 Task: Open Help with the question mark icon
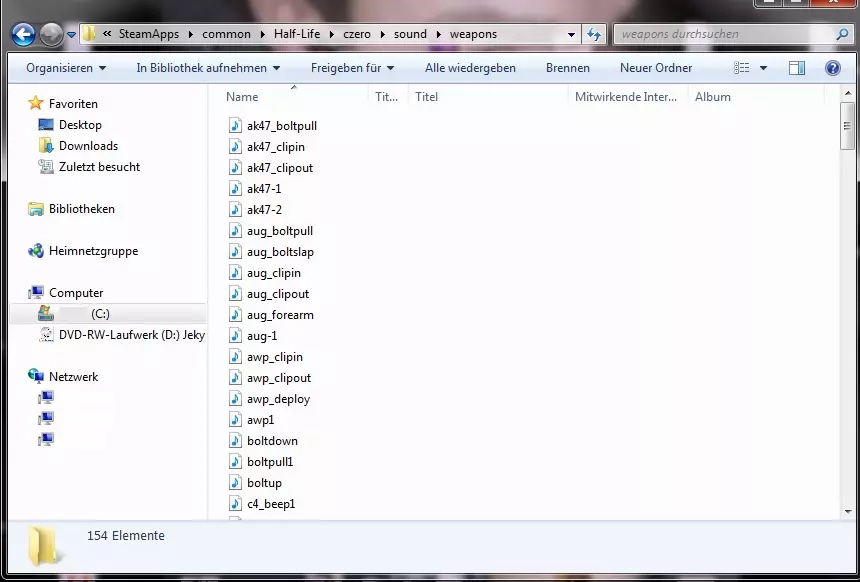(833, 68)
